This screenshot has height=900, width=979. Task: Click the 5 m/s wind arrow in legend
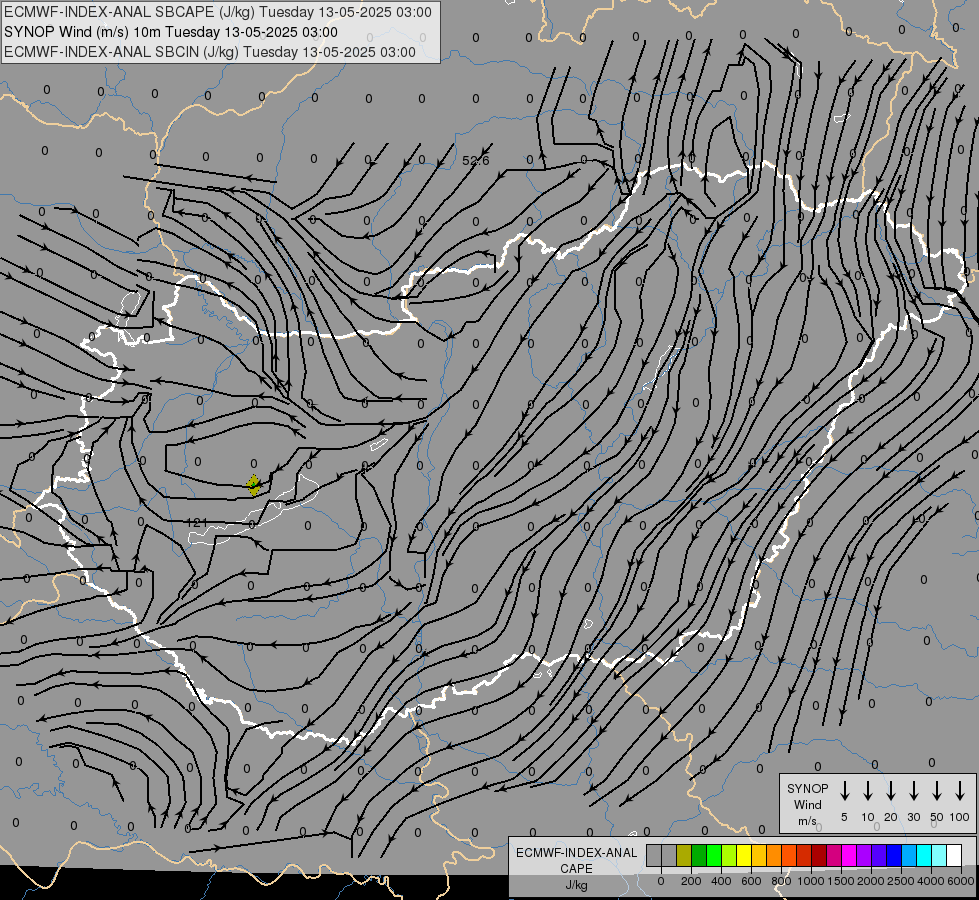[844, 791]
